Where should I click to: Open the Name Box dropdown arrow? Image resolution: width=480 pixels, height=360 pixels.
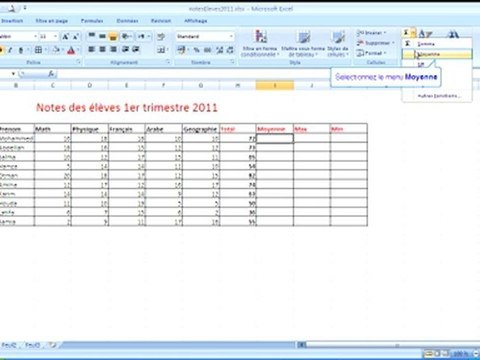[13, 74]
